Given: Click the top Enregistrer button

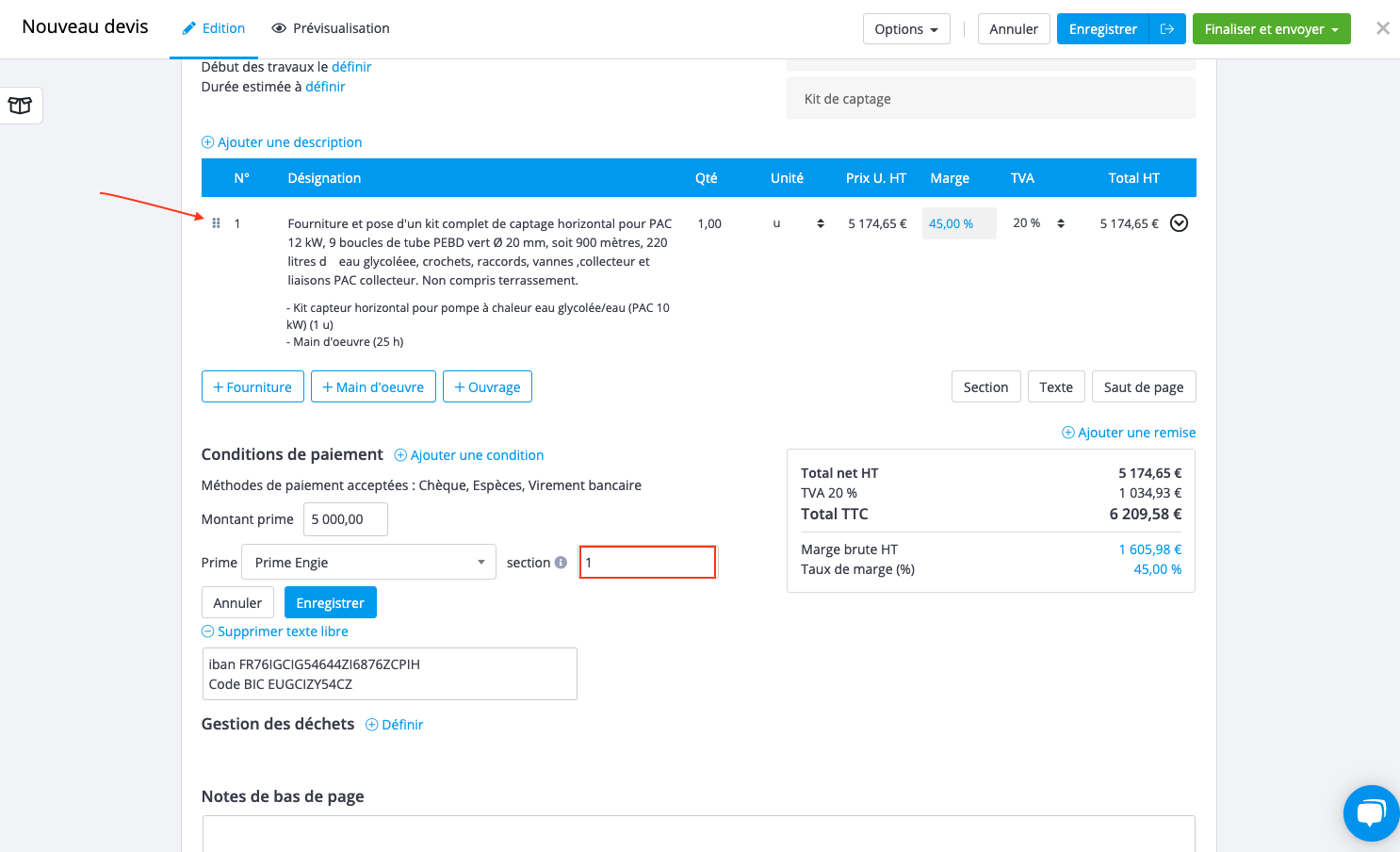Looking at the screenshot, I should point(1102,29).
